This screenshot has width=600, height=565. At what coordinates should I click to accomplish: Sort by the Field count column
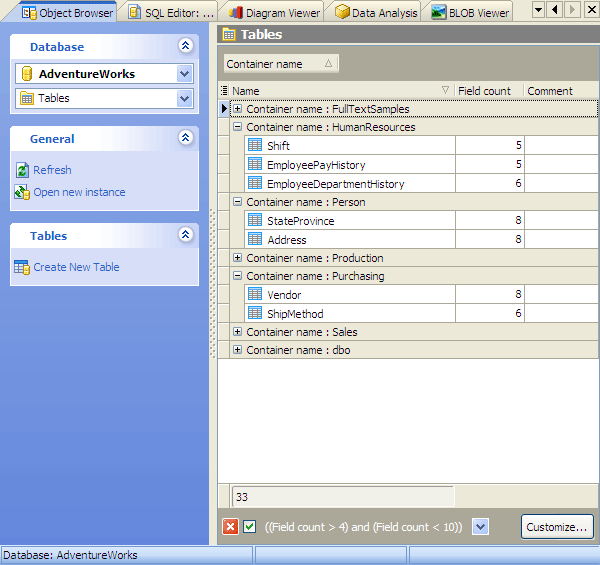pos(489,91)
